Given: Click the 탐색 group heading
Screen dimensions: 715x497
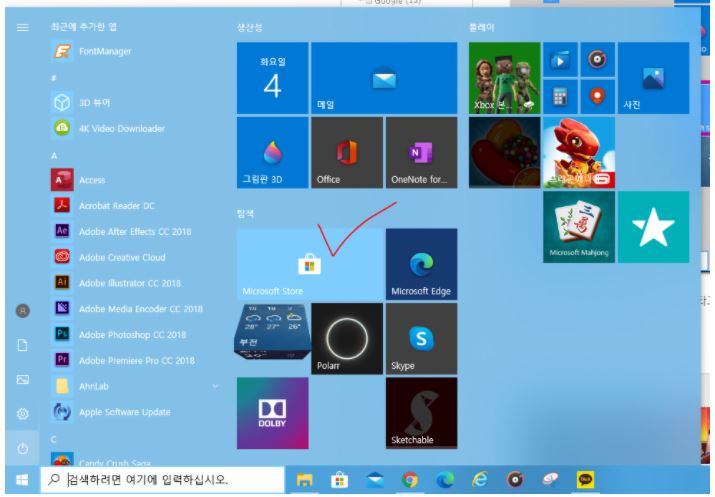Looking at the screenshot, I should (245, 214).
